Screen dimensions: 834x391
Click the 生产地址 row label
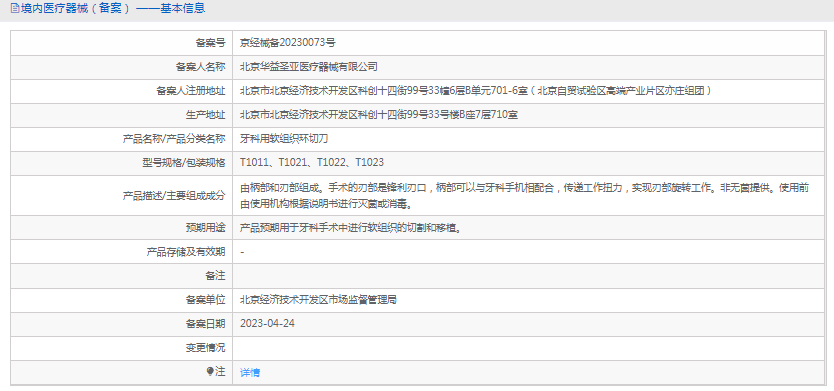click(205, 115)
